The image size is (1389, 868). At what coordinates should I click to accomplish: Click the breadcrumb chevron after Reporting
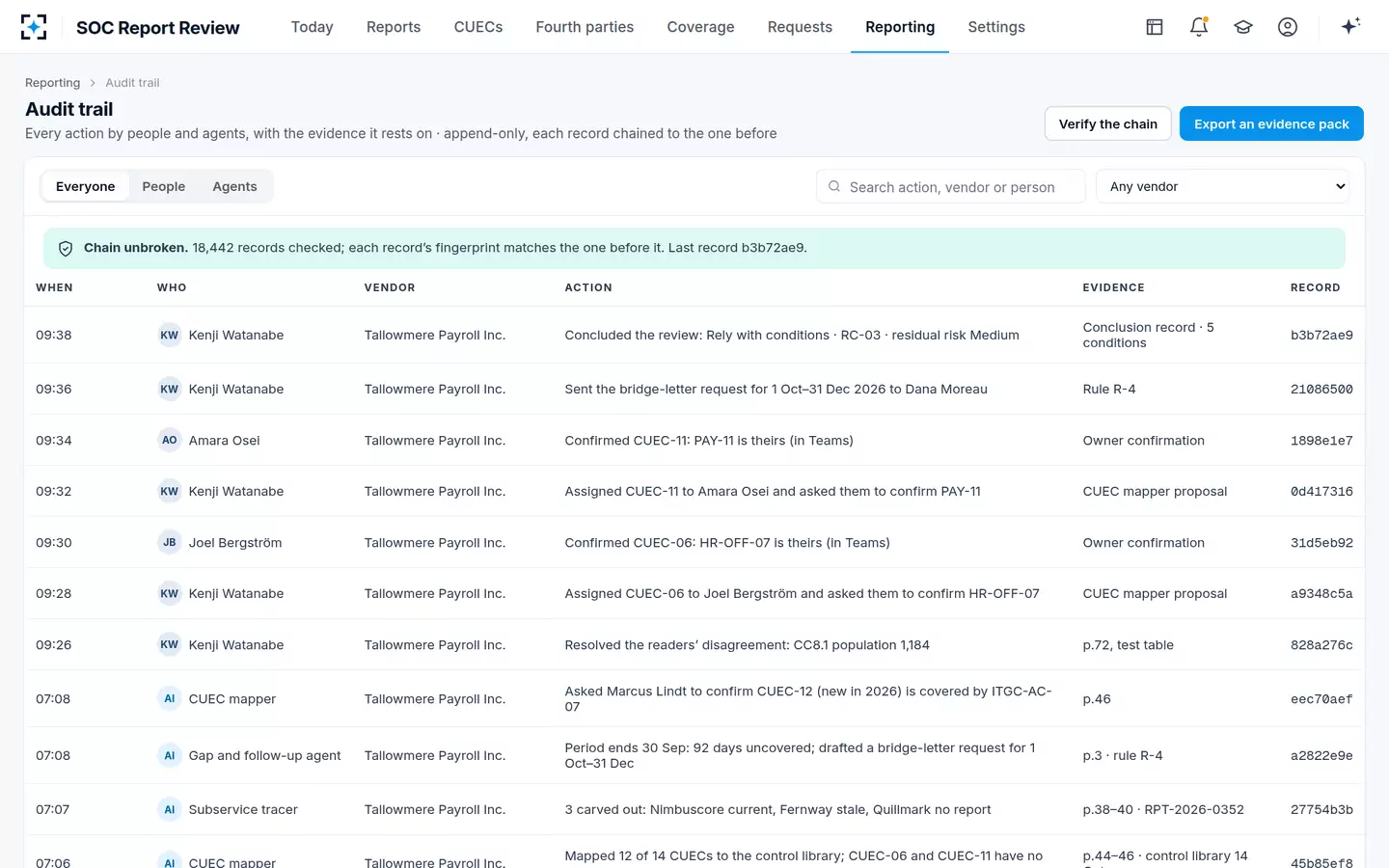point(93,83)
